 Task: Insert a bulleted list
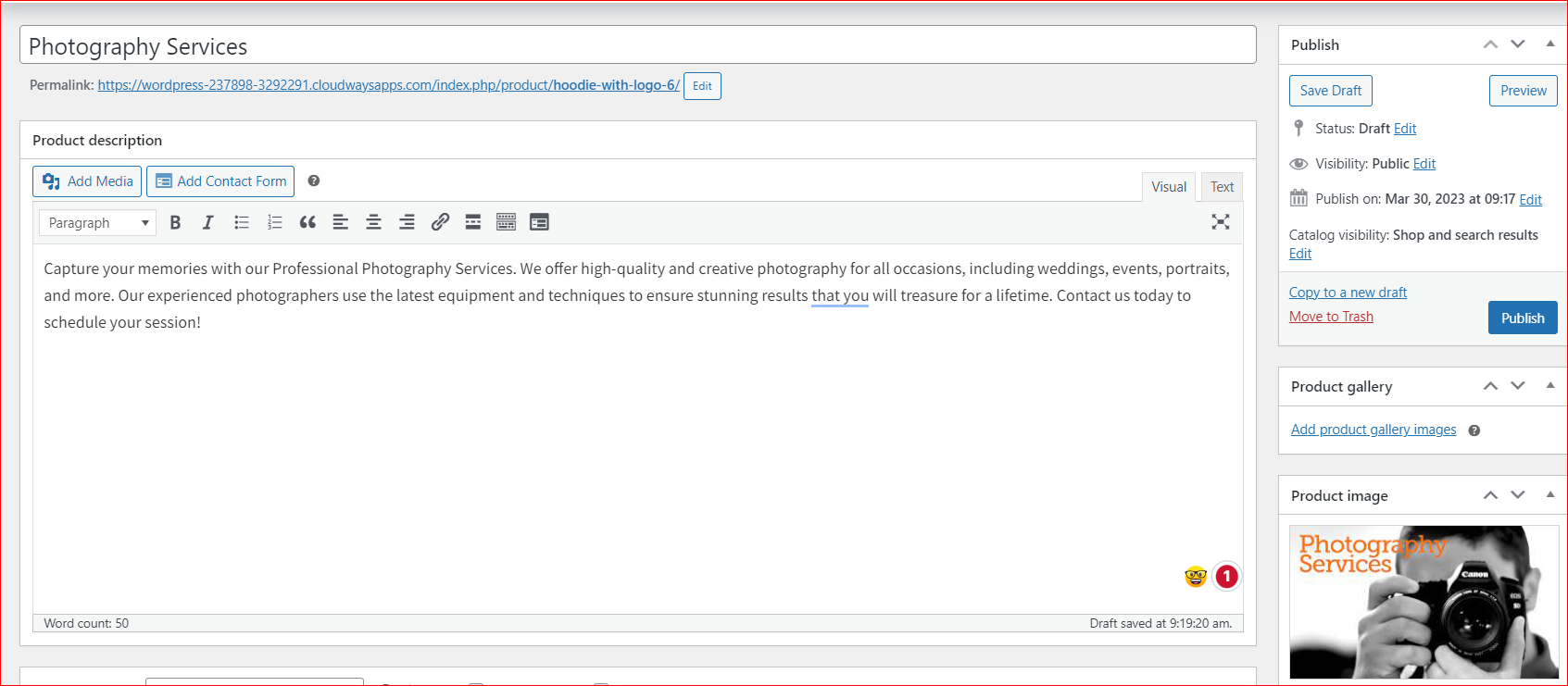tap(242, 222)
